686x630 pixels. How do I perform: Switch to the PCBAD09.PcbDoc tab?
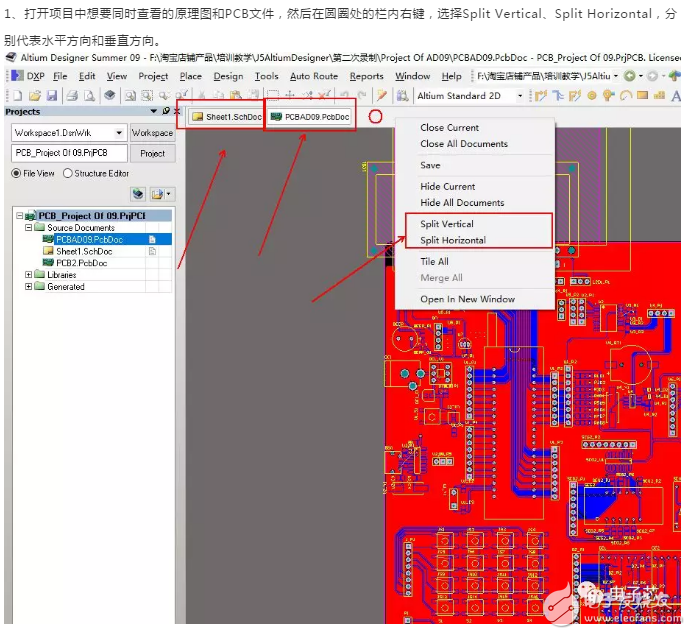pos(309,117)
